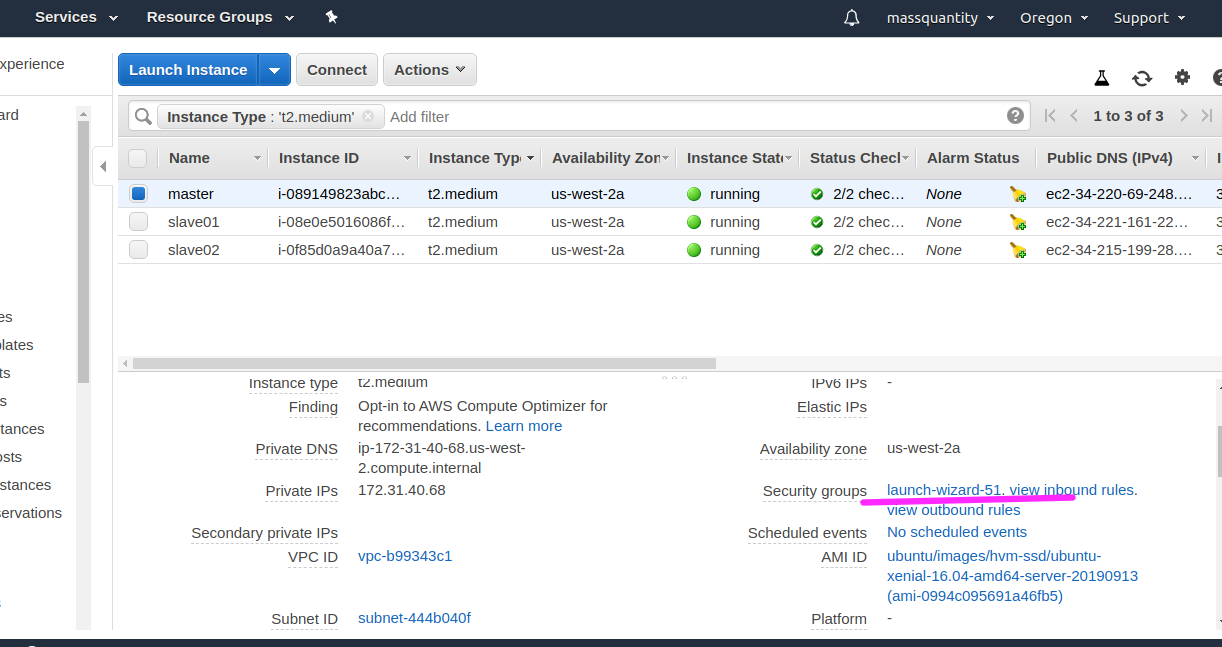Go to next page of results
The width and height of the screenshot is (1222, 647).
pyautogui.click(x=1184, y=116)
